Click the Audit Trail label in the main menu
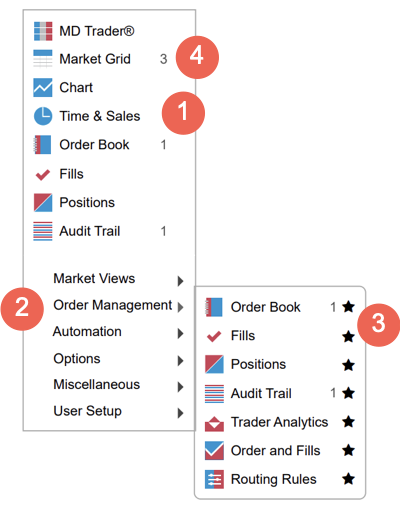This screenshot has width=400, height=523. (x=90, y=231)
